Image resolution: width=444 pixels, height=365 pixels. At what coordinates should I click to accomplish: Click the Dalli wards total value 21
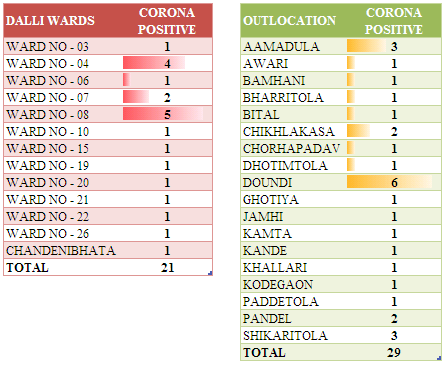tap(167, 267)
